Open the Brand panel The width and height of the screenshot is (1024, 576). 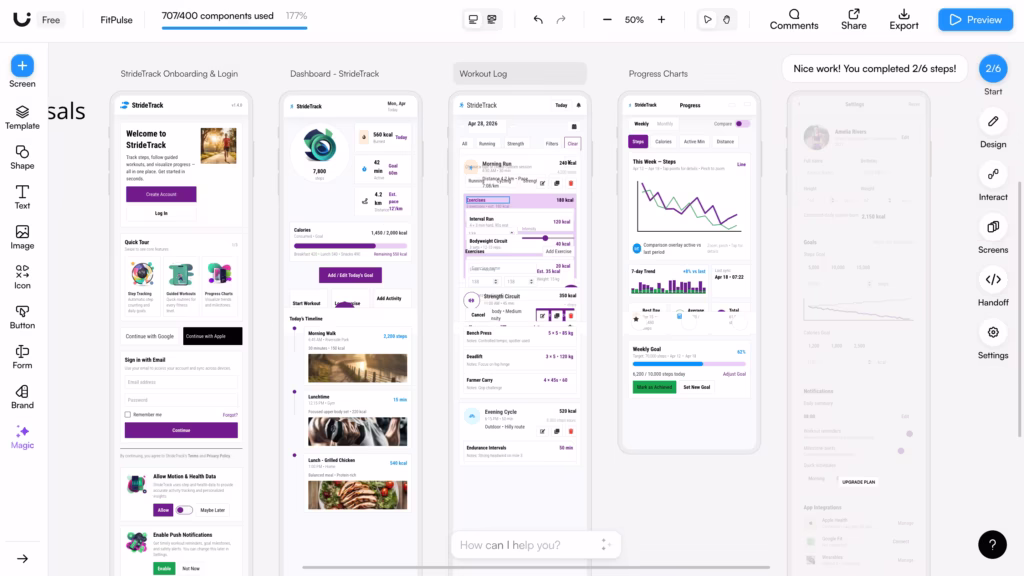(x=22, y=397)
